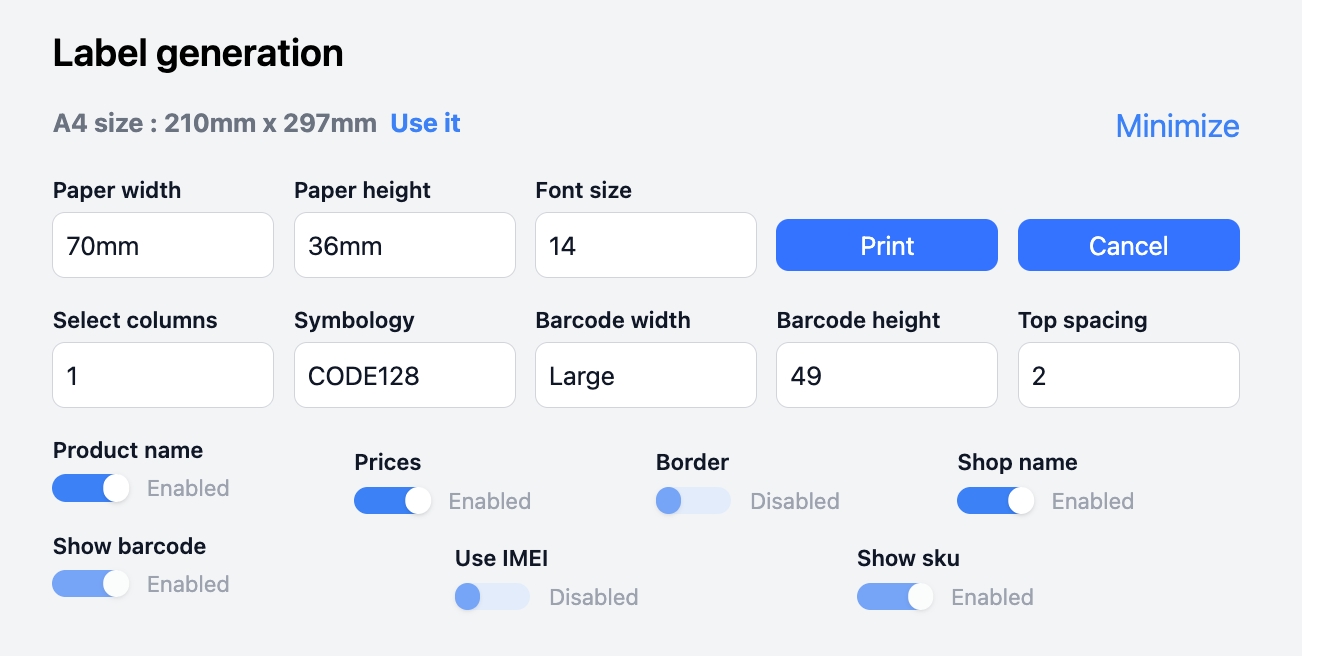The image size is (1326, 656).
Task: Click the Minimize link
Action: 1177,126
